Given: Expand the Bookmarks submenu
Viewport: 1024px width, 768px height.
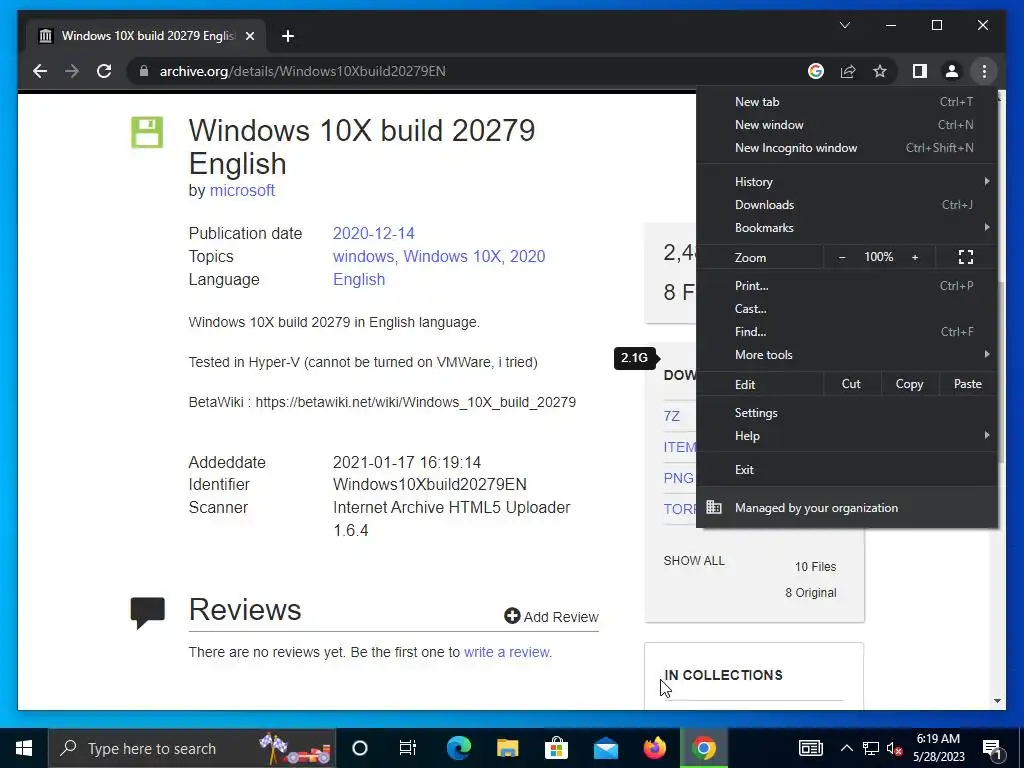Looking at the screenshot, I should click(x=847, y=227).
